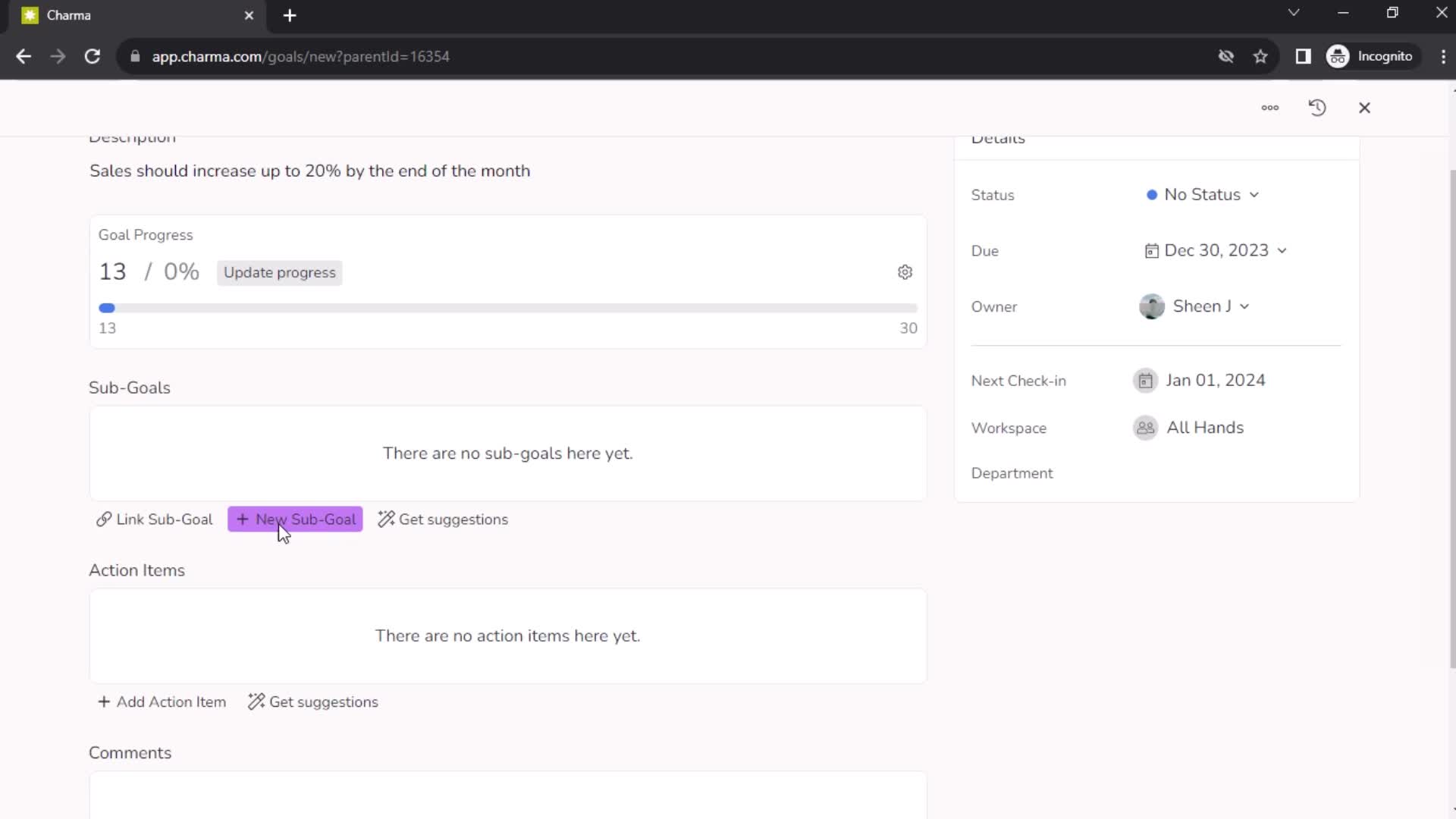Click the Get suggestions icon for action items
This screenshot has width=1456, height=819.
point(257,701)
